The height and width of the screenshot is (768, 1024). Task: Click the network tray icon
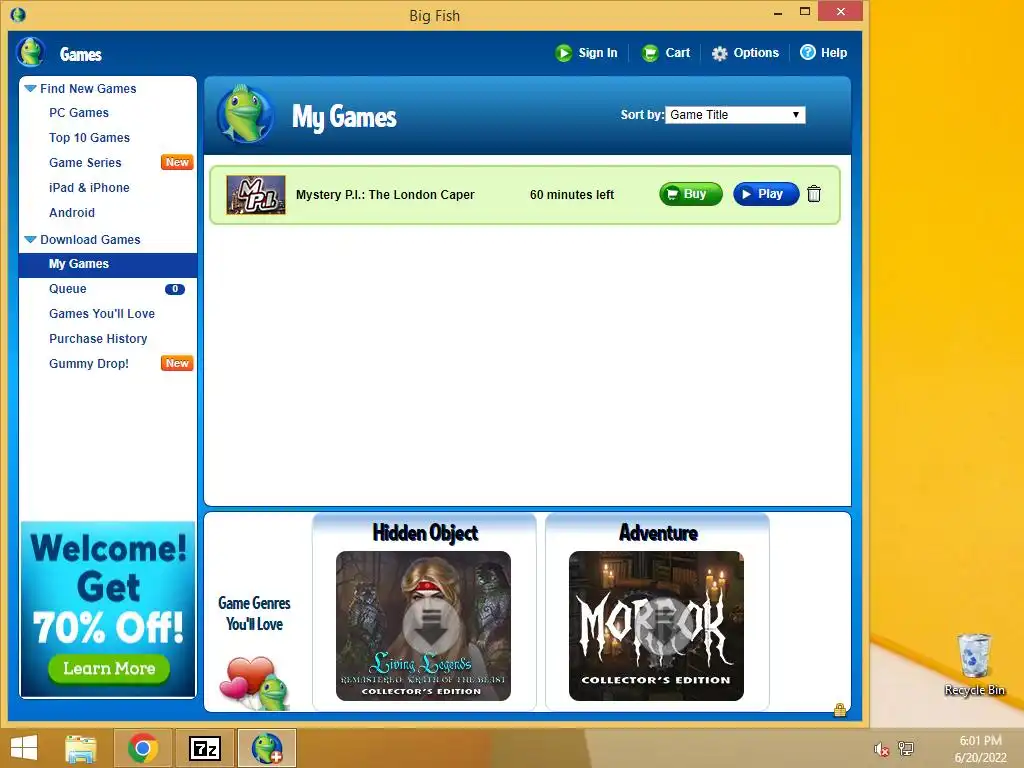coord(906,748)
